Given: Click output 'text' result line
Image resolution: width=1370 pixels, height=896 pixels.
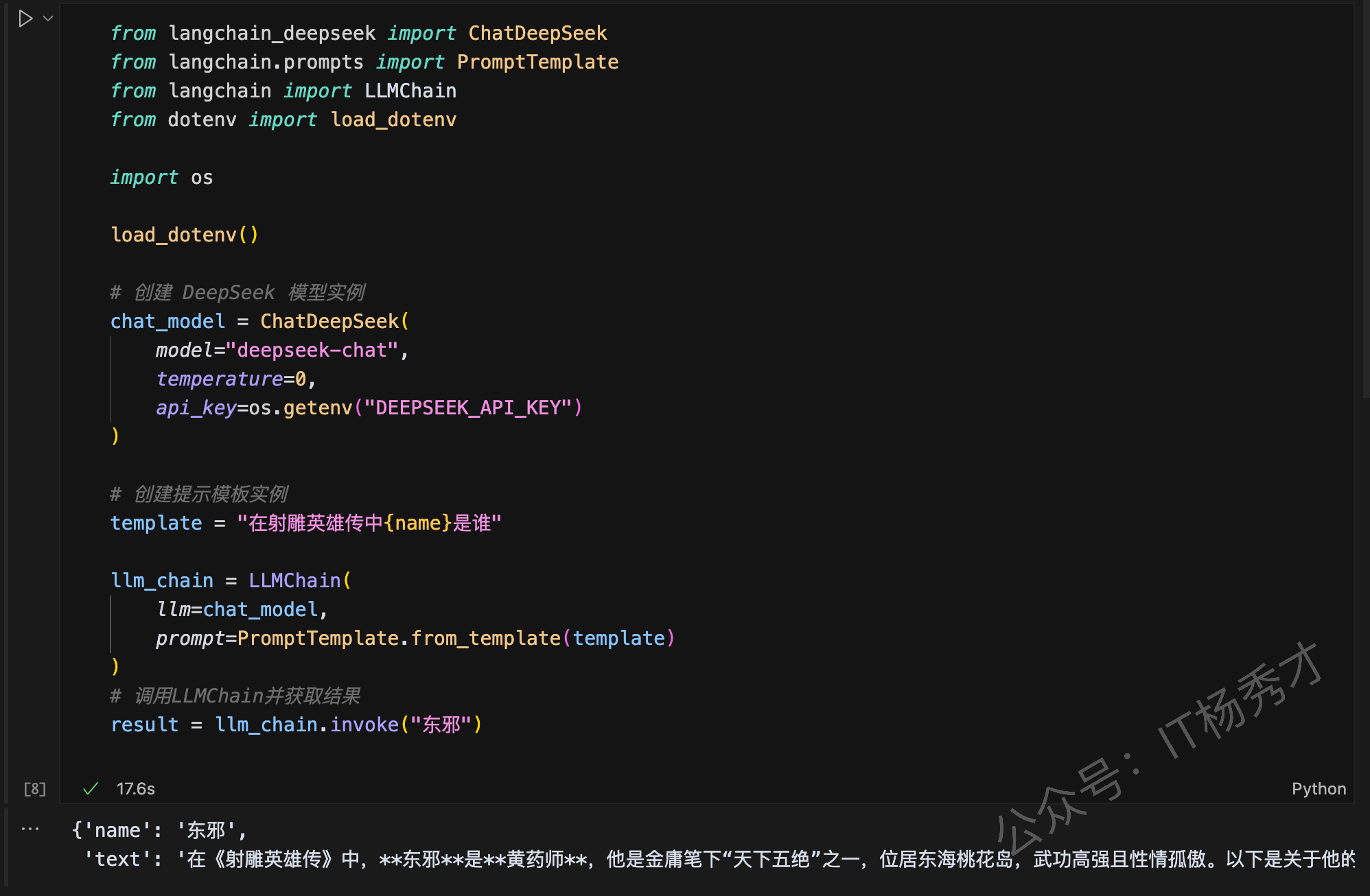Looking at the screenshot, I should tap(719, 859).
